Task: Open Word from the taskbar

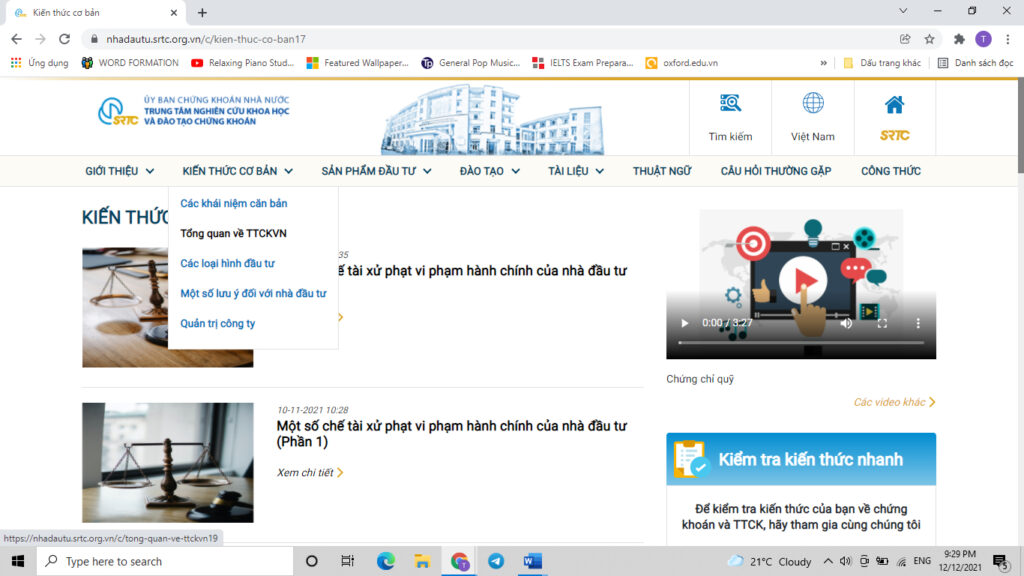Action: (532, 561)
